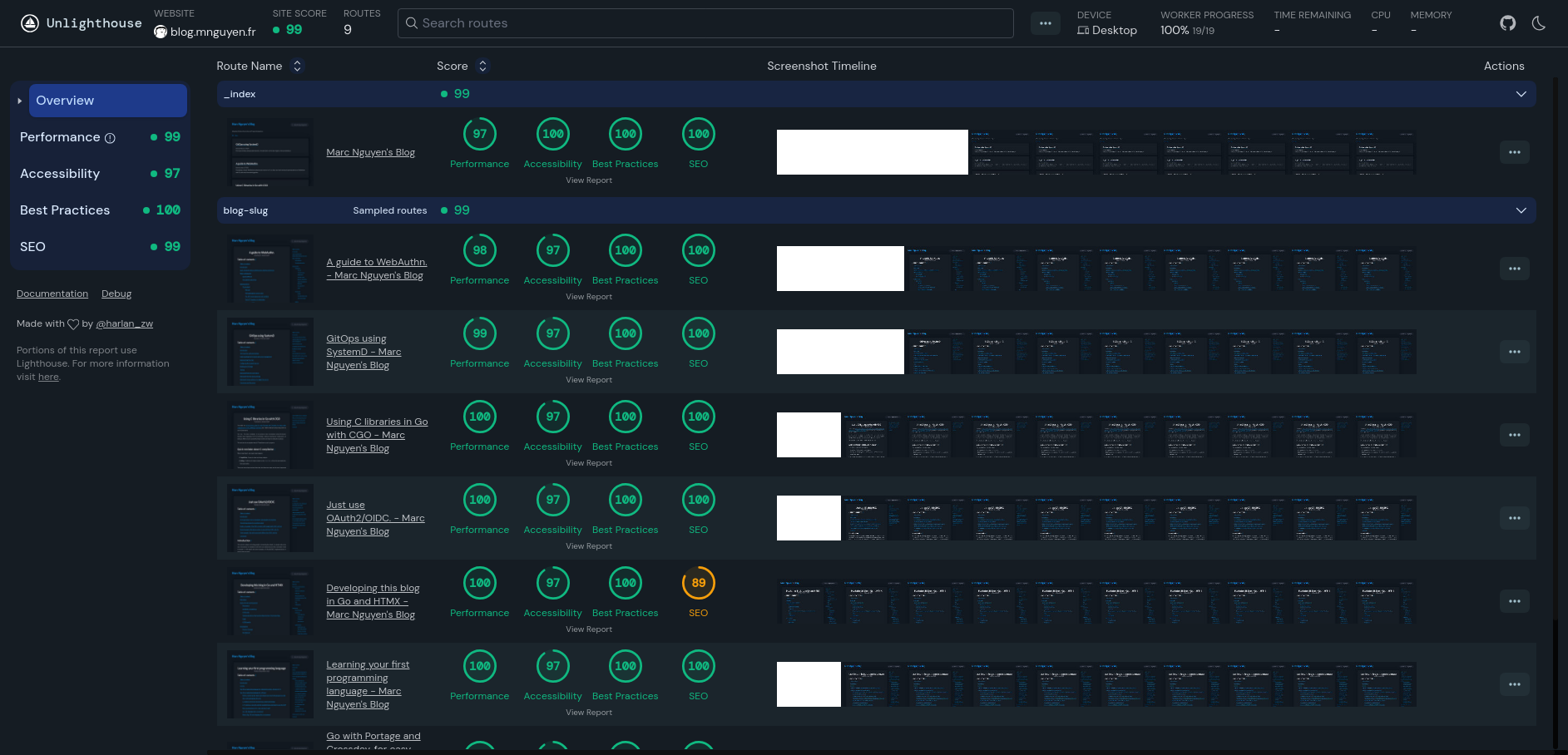
Task: Open actions menu for C libraries row
Action: coord(1514,435)
